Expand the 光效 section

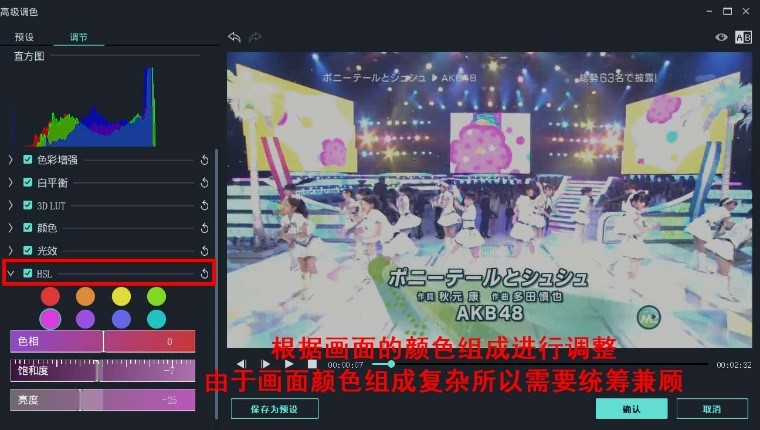tap(11, 250)
